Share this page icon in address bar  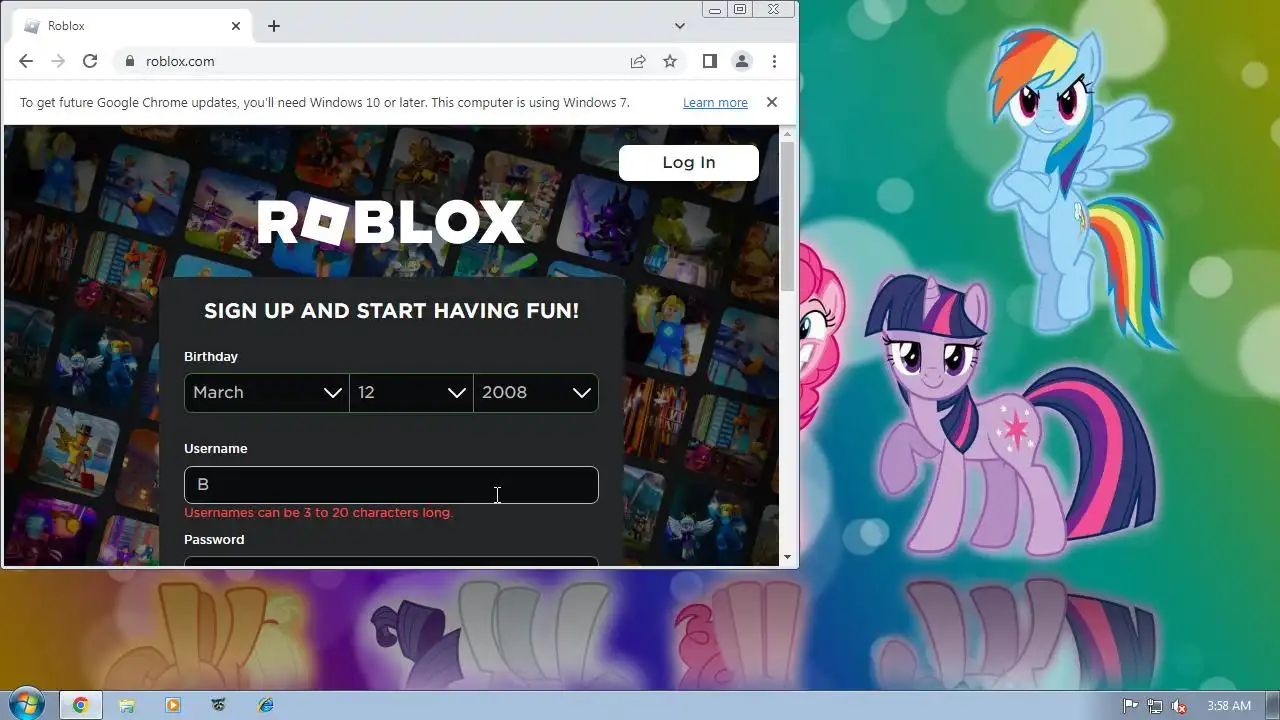click(x=638, y=61)
